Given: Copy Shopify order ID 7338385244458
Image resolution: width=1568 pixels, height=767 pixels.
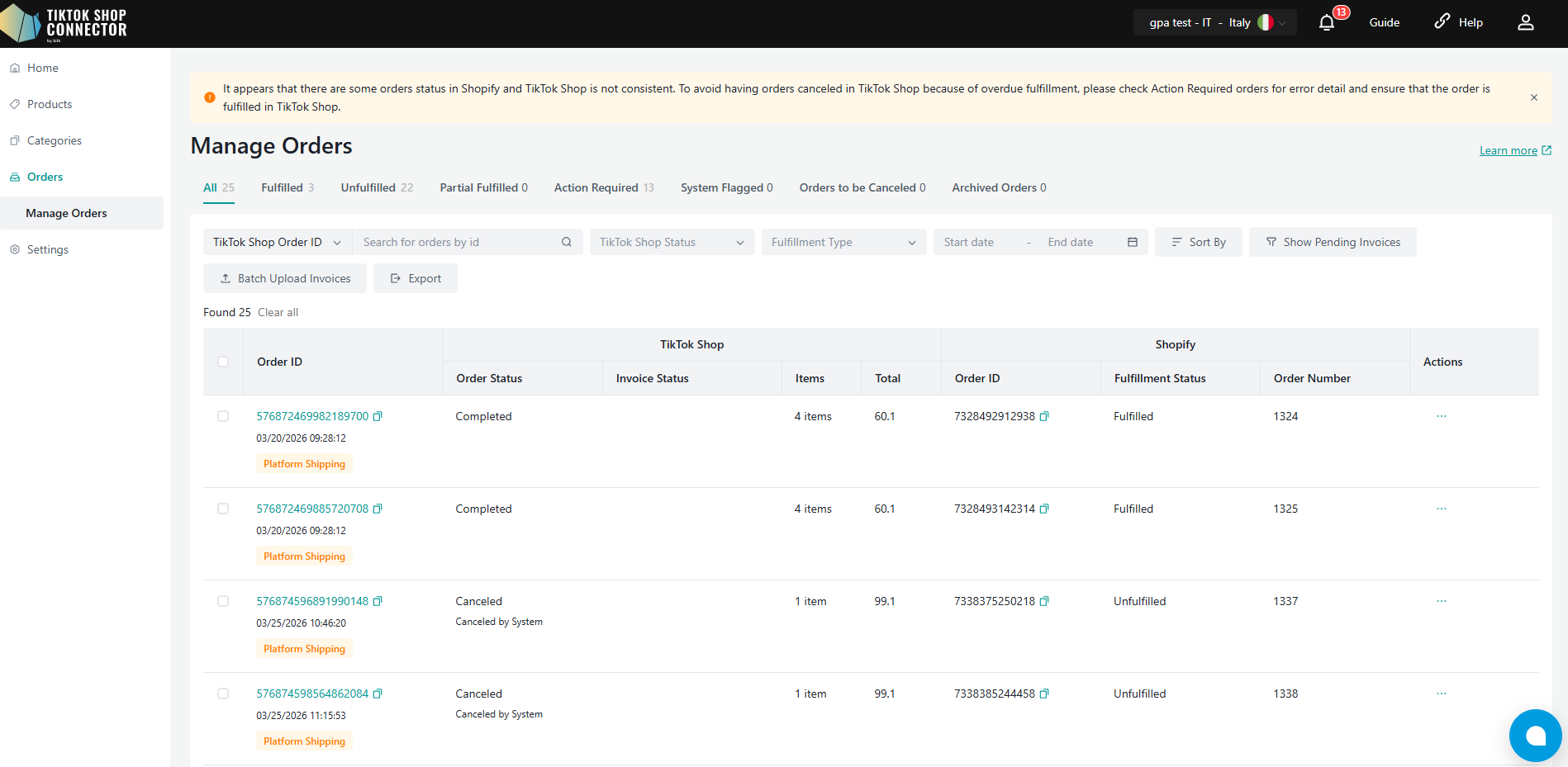Looking at the screenshot, I should tap(1044, 694).
